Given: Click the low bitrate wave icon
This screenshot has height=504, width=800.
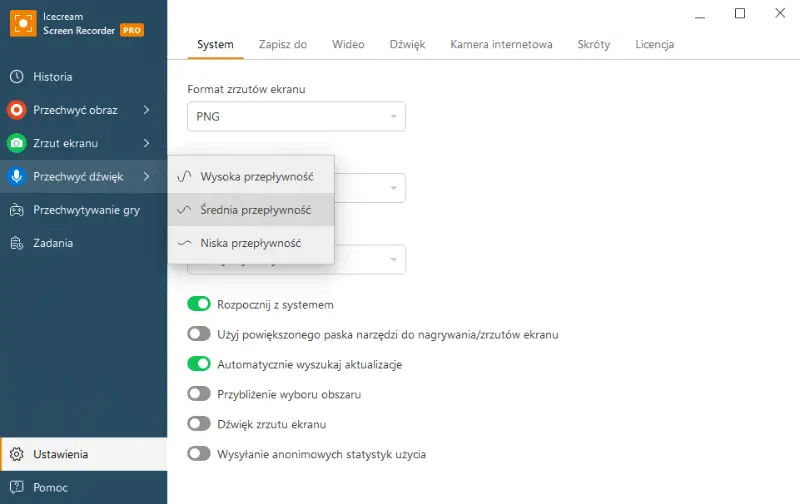Looking at the screenshot, I should tap(184, 243).
